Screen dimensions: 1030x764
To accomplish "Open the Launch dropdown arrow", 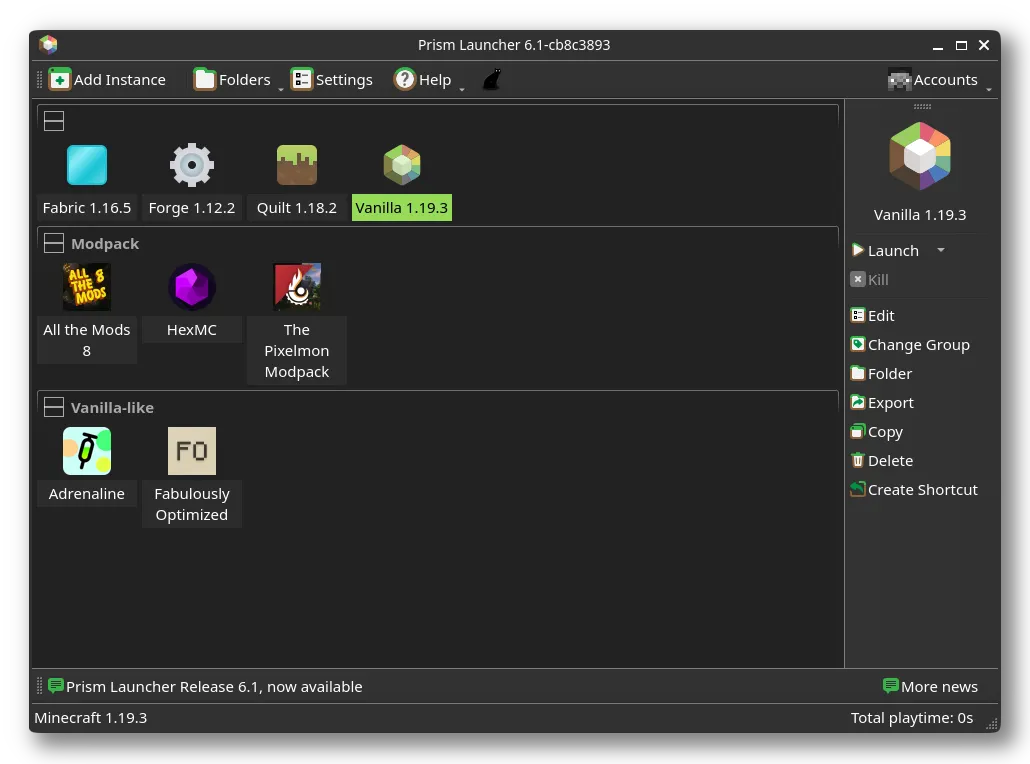I will click(941, 251).
